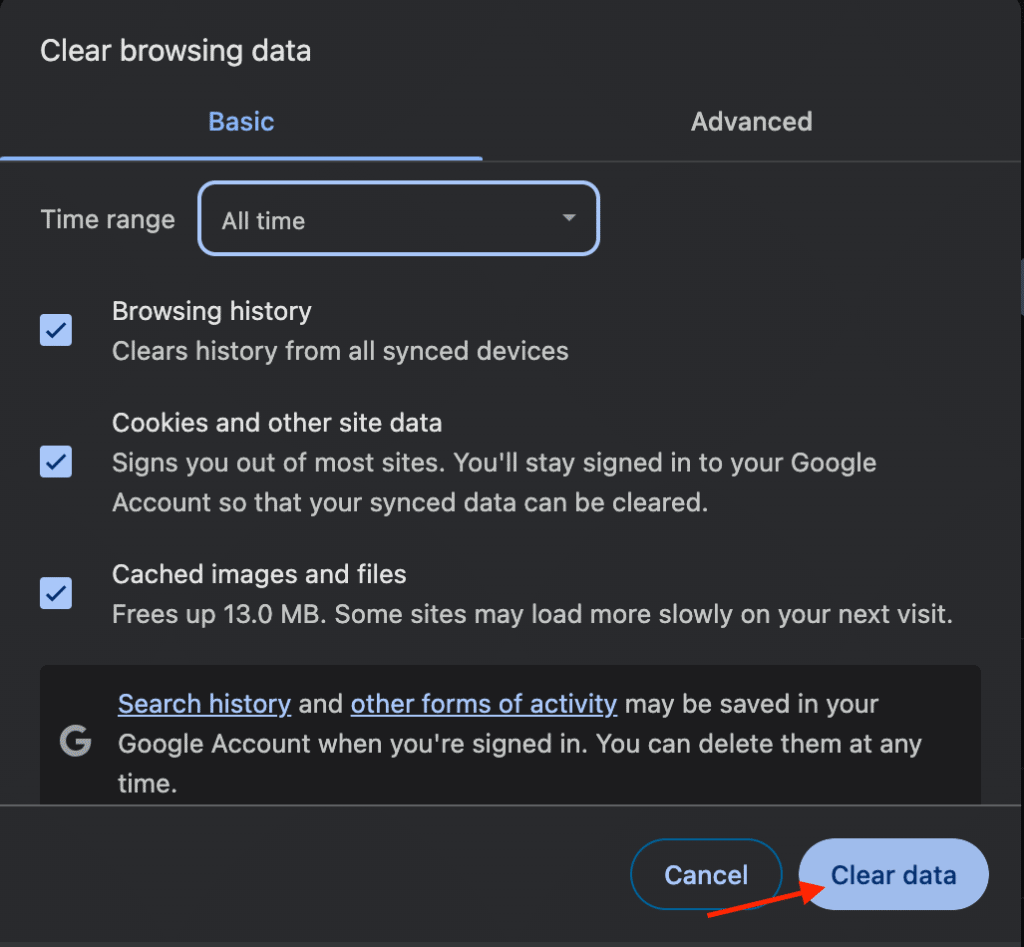Click the Time range dropdown arrow

coord(568,219)
